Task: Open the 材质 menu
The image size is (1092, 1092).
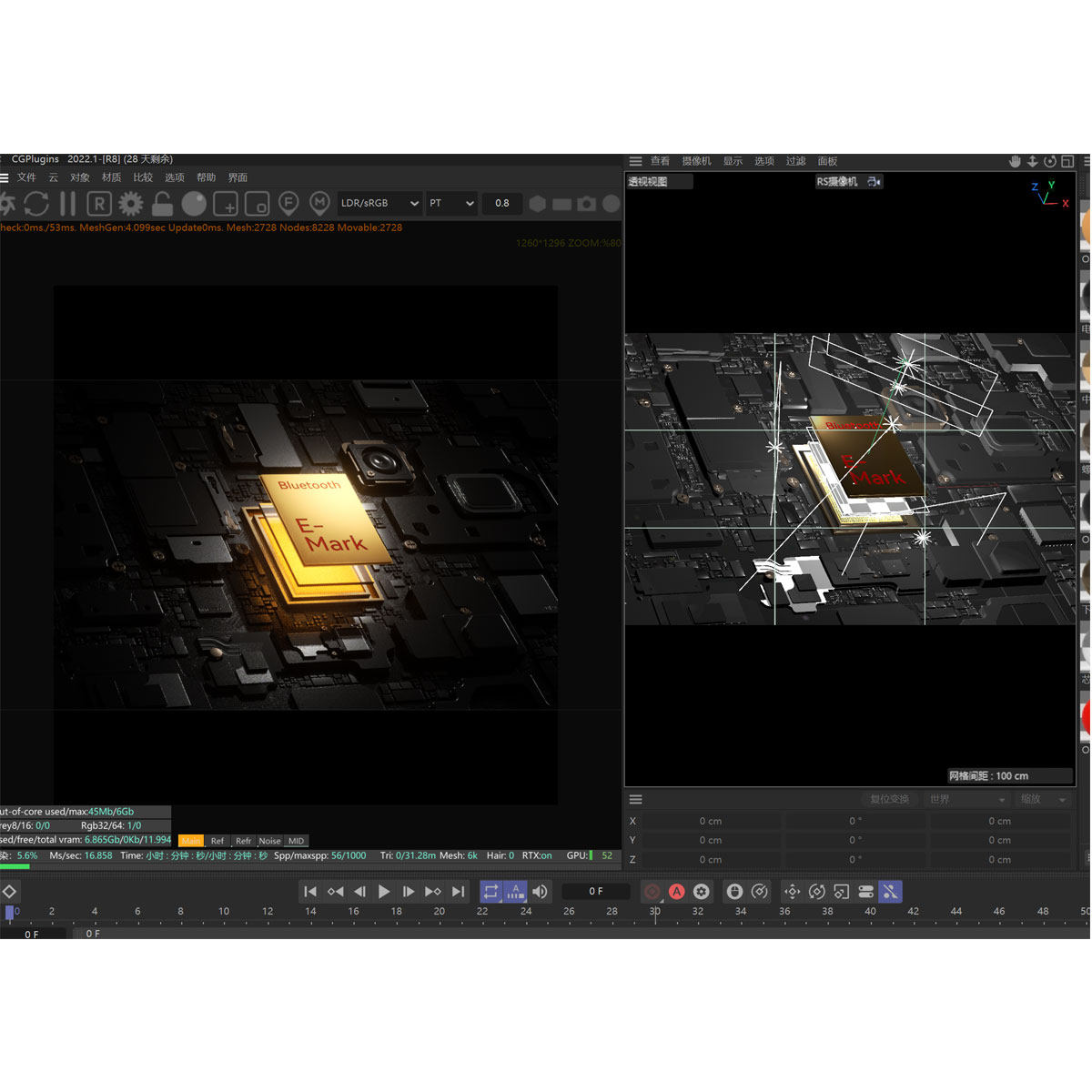Action: (x=112, y=177)
